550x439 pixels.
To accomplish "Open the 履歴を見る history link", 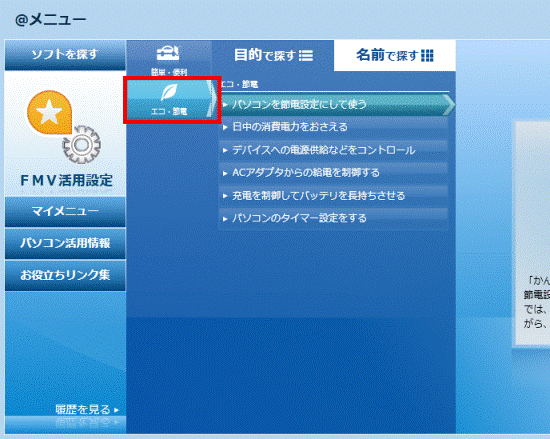I will pyautogui.click(x=87, y=409).
